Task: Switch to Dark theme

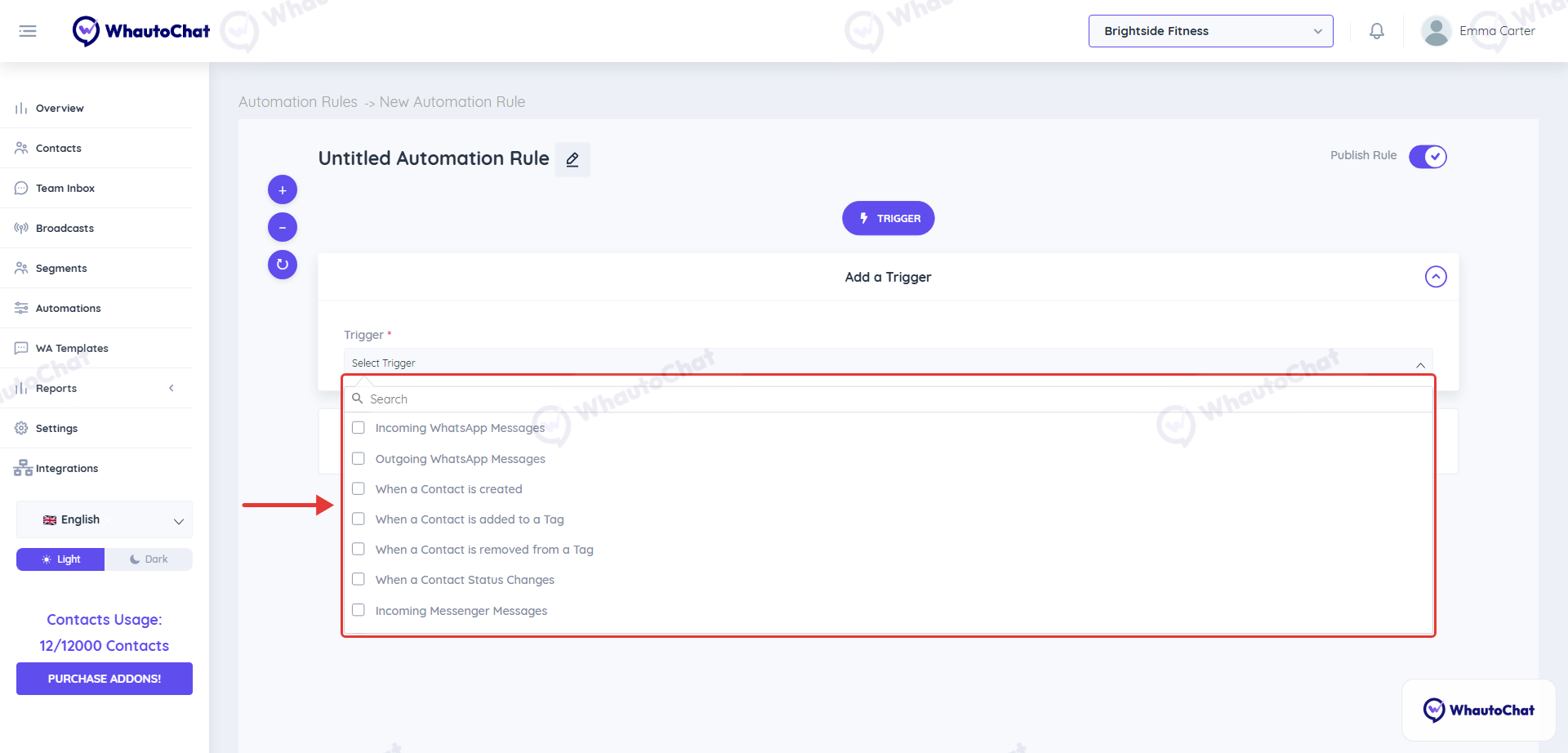Action: [149, 559]
